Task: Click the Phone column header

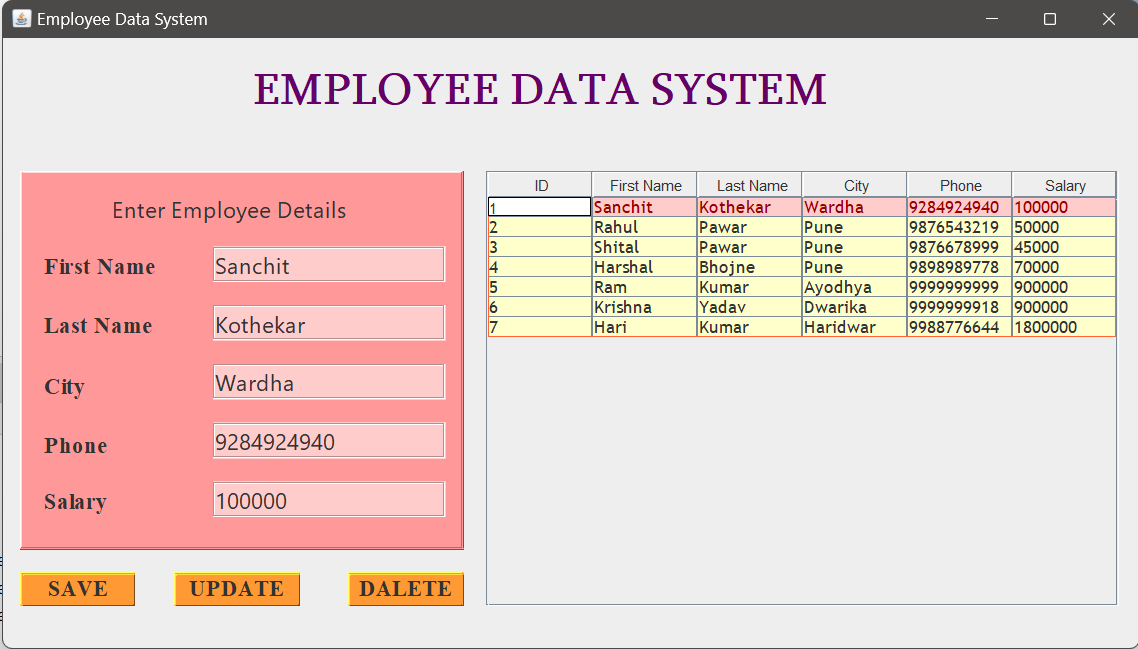Action: [x=959, y=184]
